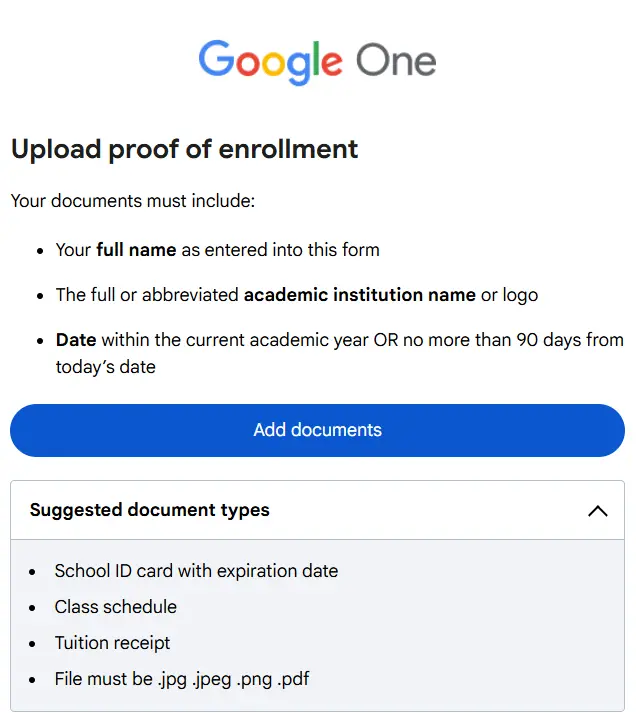The width and height of the screenshot is (636, 713).
Task: Click the '90 days from' text
Action: (570, 340)
